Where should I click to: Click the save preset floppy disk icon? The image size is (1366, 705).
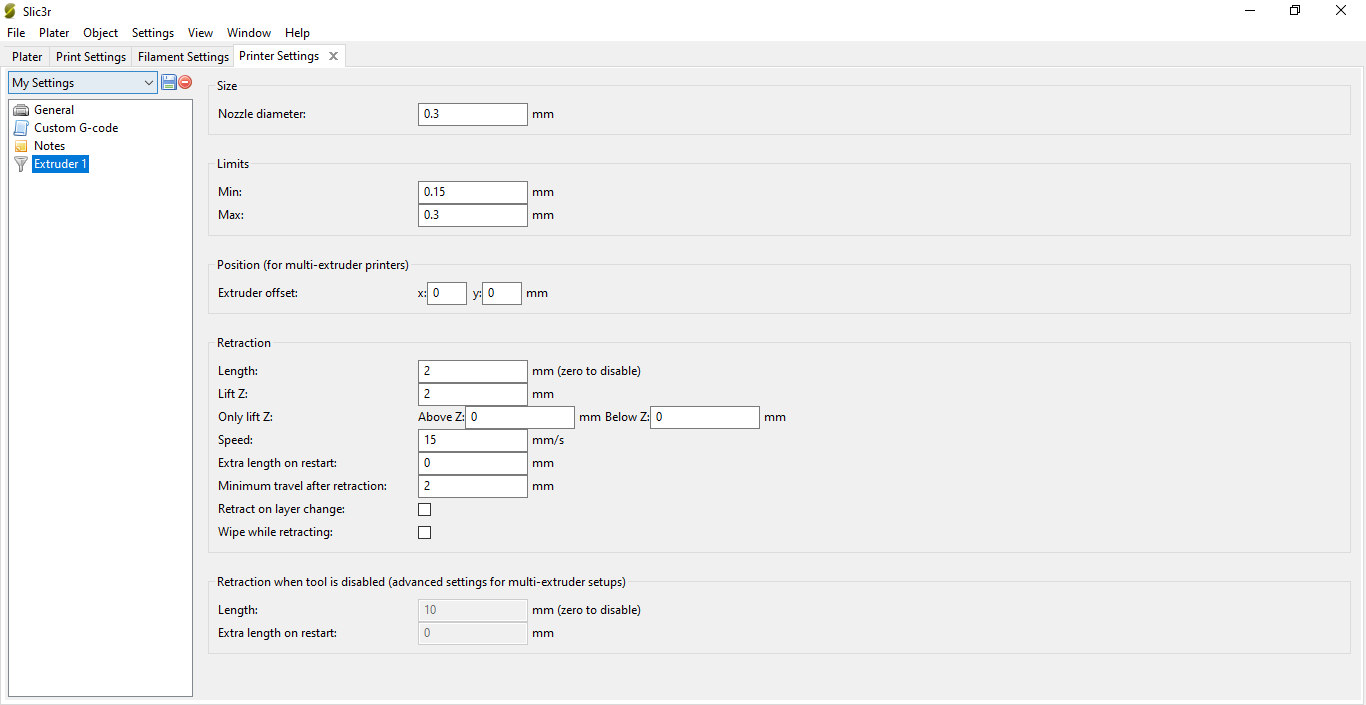(x=168, y=82)
